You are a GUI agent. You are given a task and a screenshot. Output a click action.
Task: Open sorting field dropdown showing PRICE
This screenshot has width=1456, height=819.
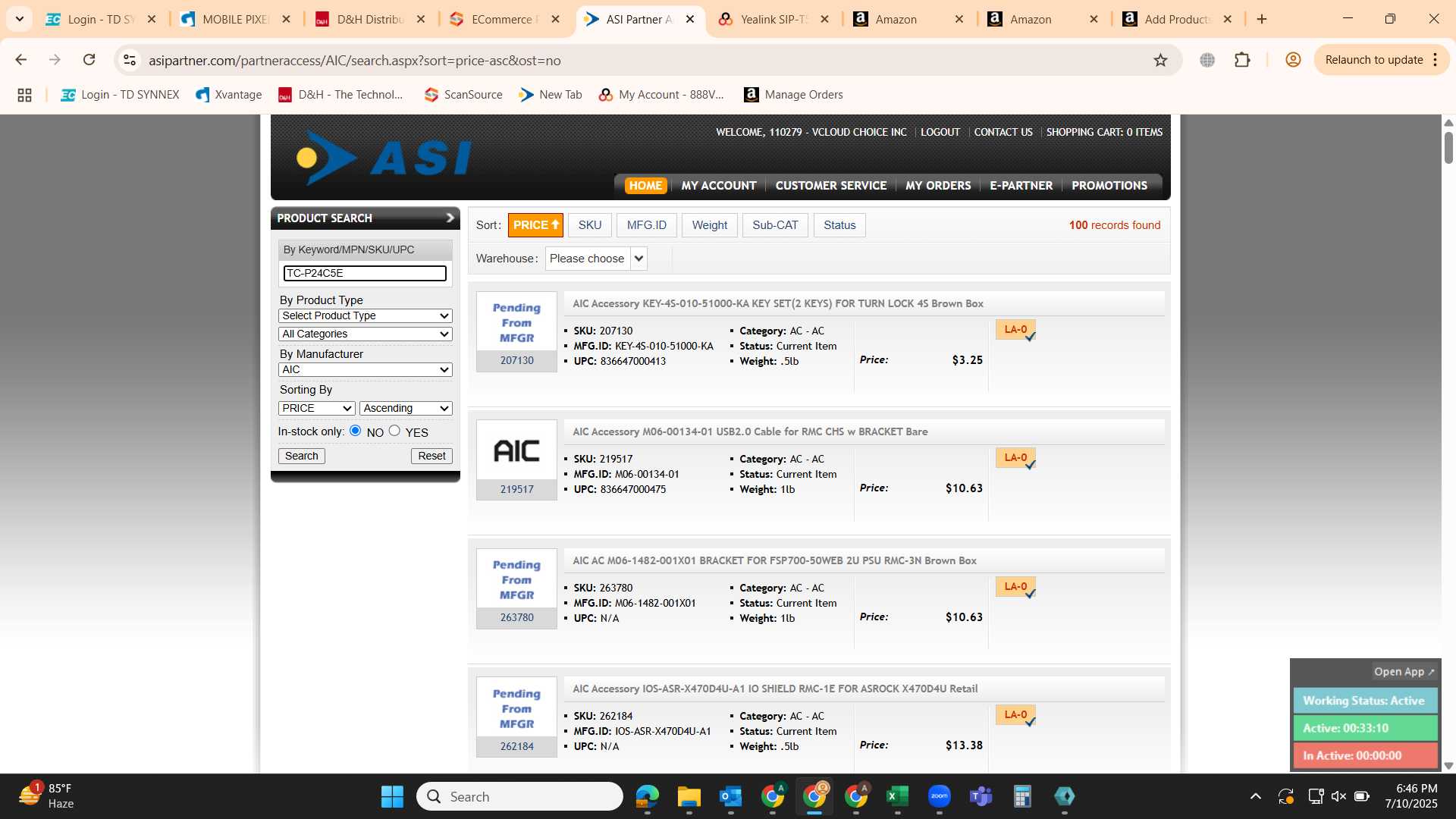click(317, 408)
